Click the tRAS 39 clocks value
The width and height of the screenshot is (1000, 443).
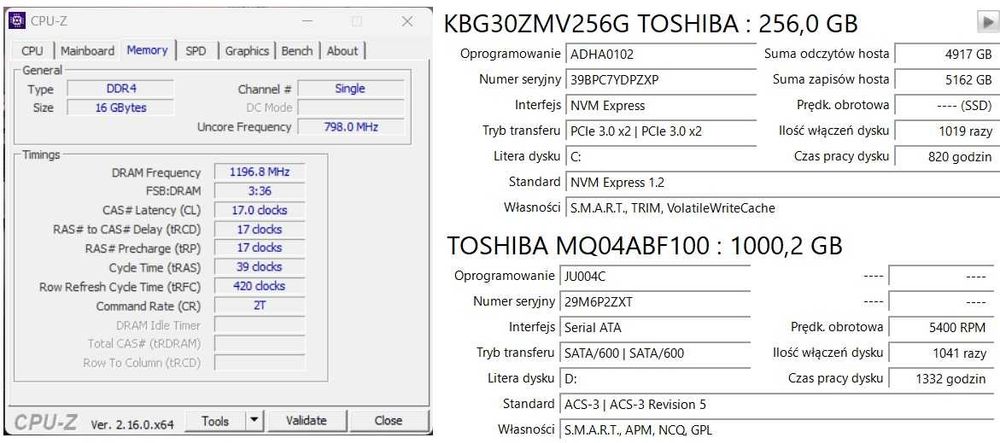259,266
